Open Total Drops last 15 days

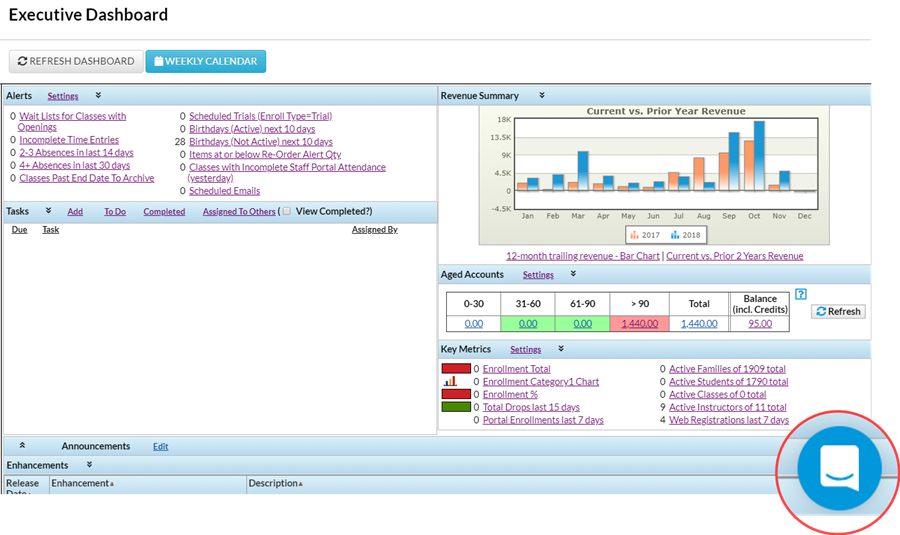click(x=531, y=407)
